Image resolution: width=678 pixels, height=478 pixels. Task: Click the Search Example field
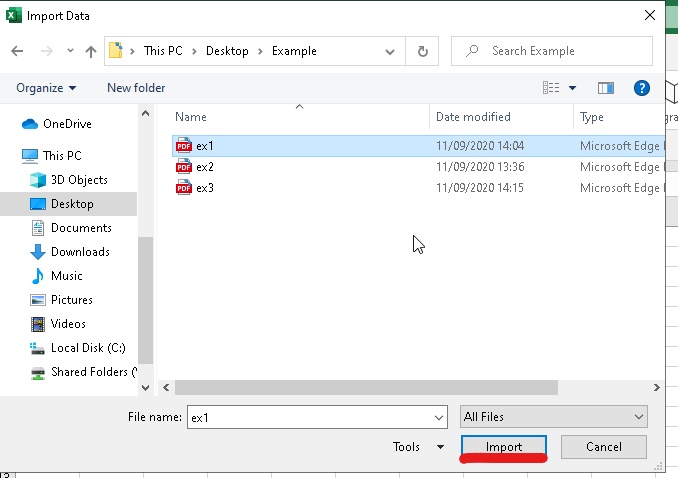[552, 51]
